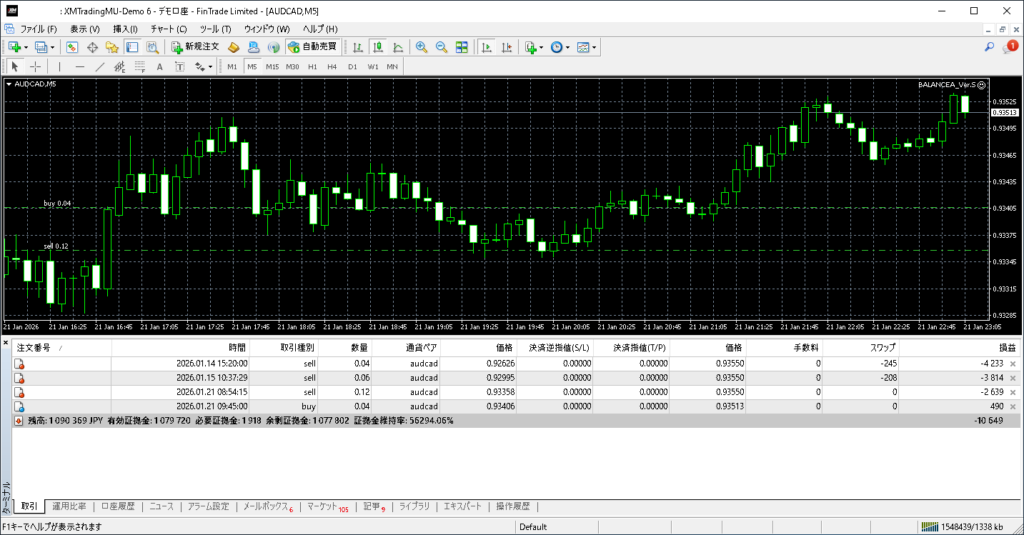Screen dimensions: 1024x535
Task: Open the periodicity clock dropdown
Action: coord(567,47)
